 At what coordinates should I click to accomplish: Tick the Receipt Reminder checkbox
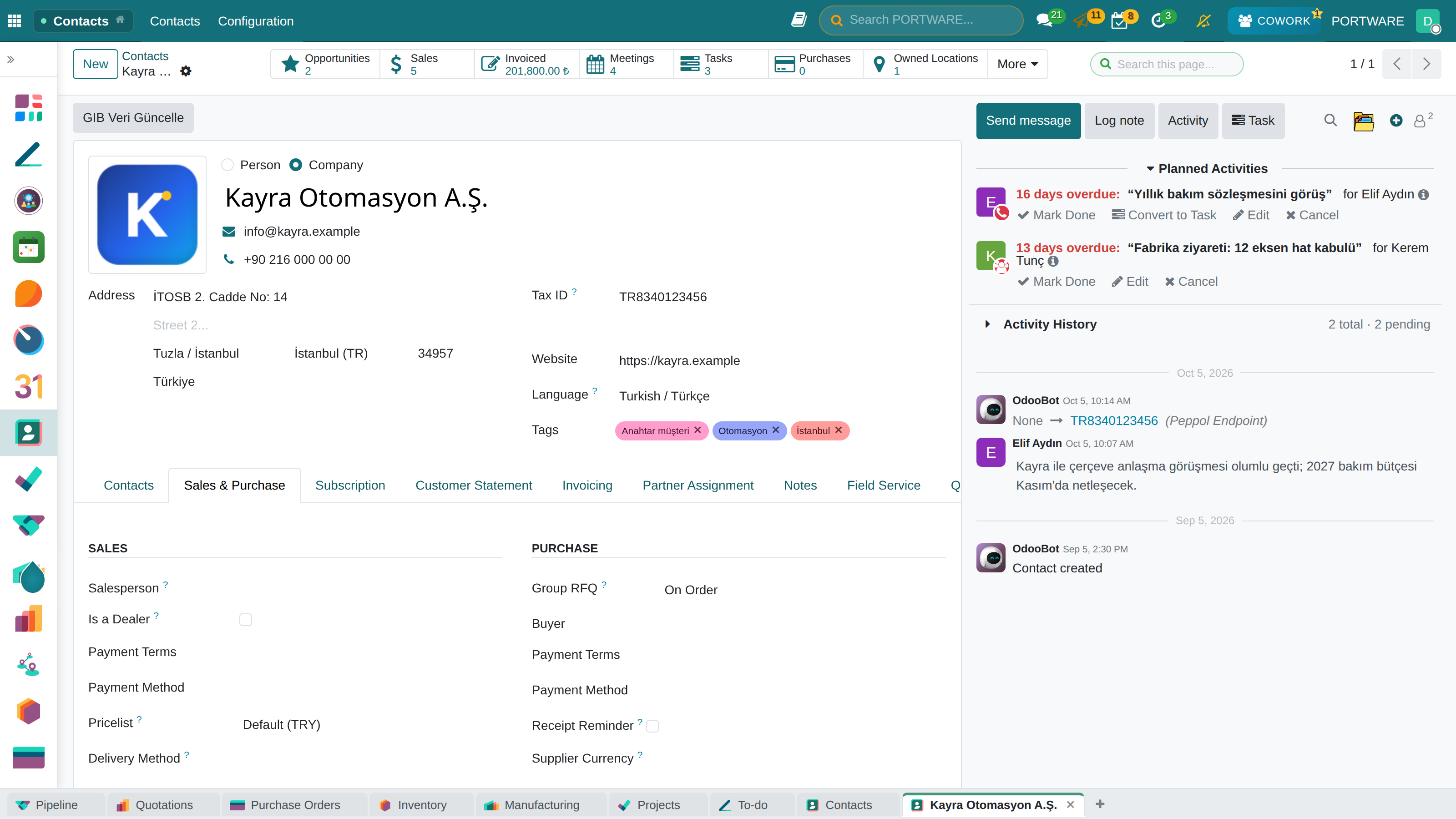click(653, 726)
